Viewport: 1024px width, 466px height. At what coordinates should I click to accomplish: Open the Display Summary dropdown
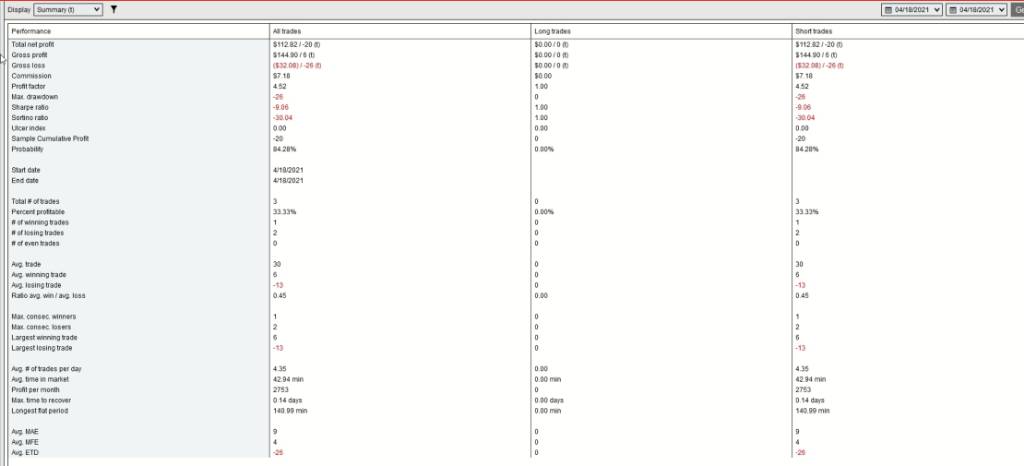pyautogui.click(x=68, y=10)
